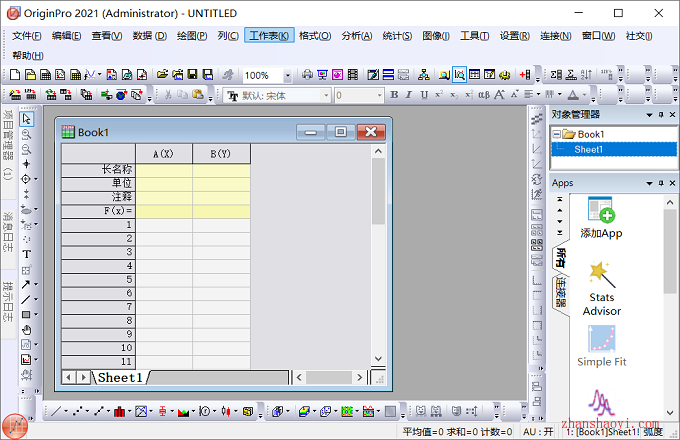The width and height of the screenshot is (680, 440).
Task: Click the Column bar chart icon
Action: coord(119,411)
